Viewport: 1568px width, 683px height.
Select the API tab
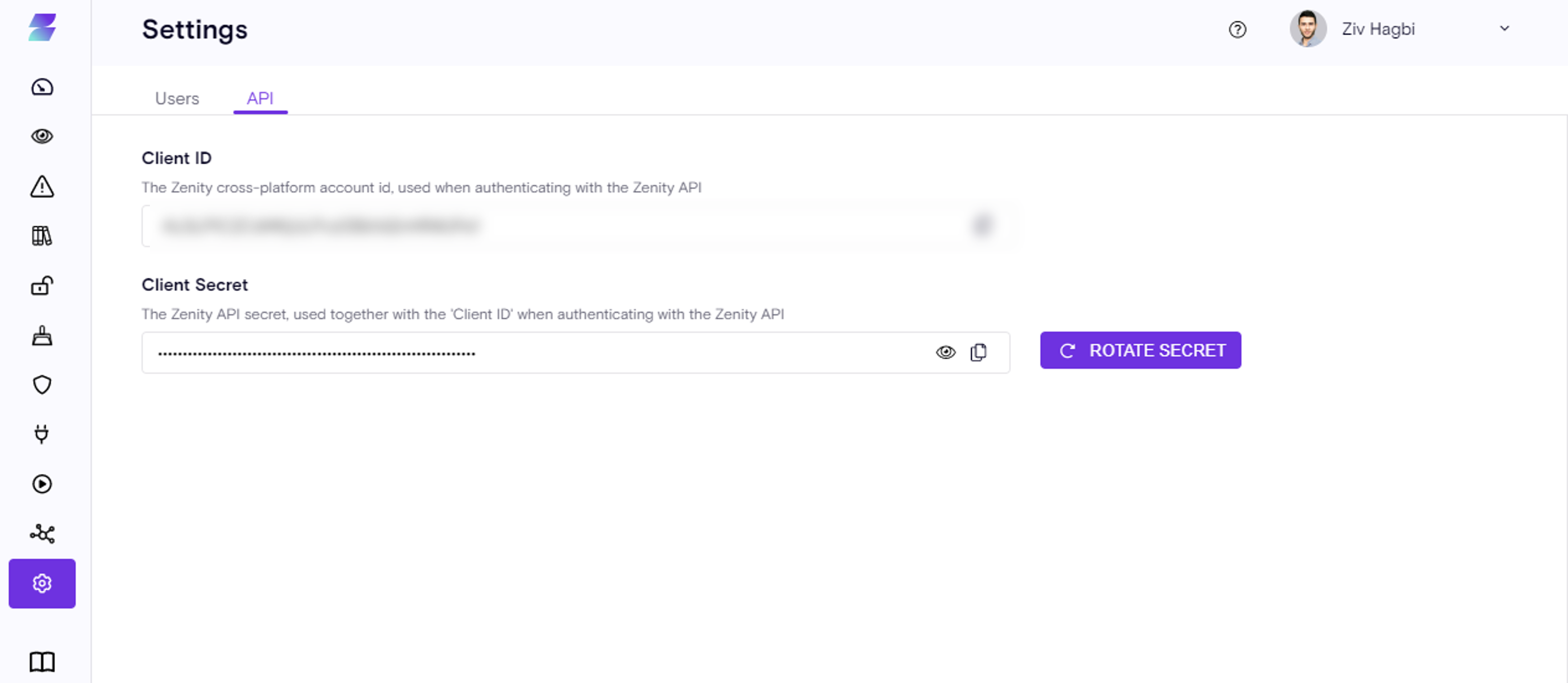tap(260, 99)
